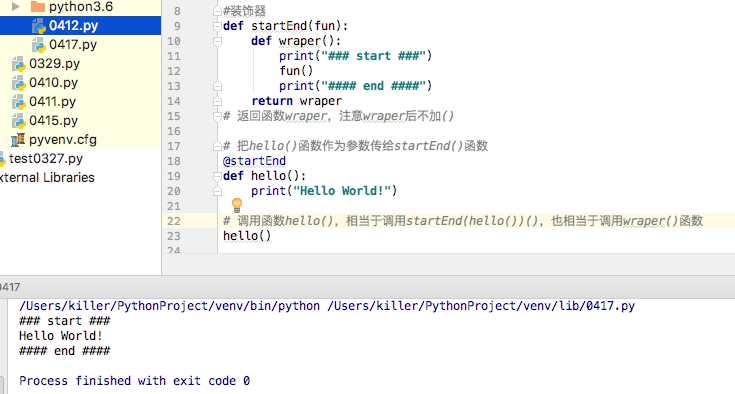Open the 0417.py file
Image resolution: width=735 pixels, height=394 pixels.
click(73, 45)
